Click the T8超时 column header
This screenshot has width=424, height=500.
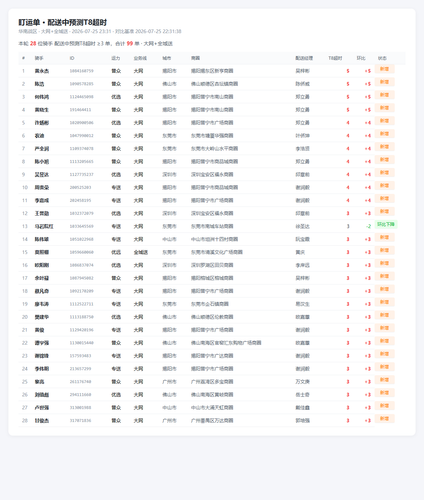tap(335, 58)
